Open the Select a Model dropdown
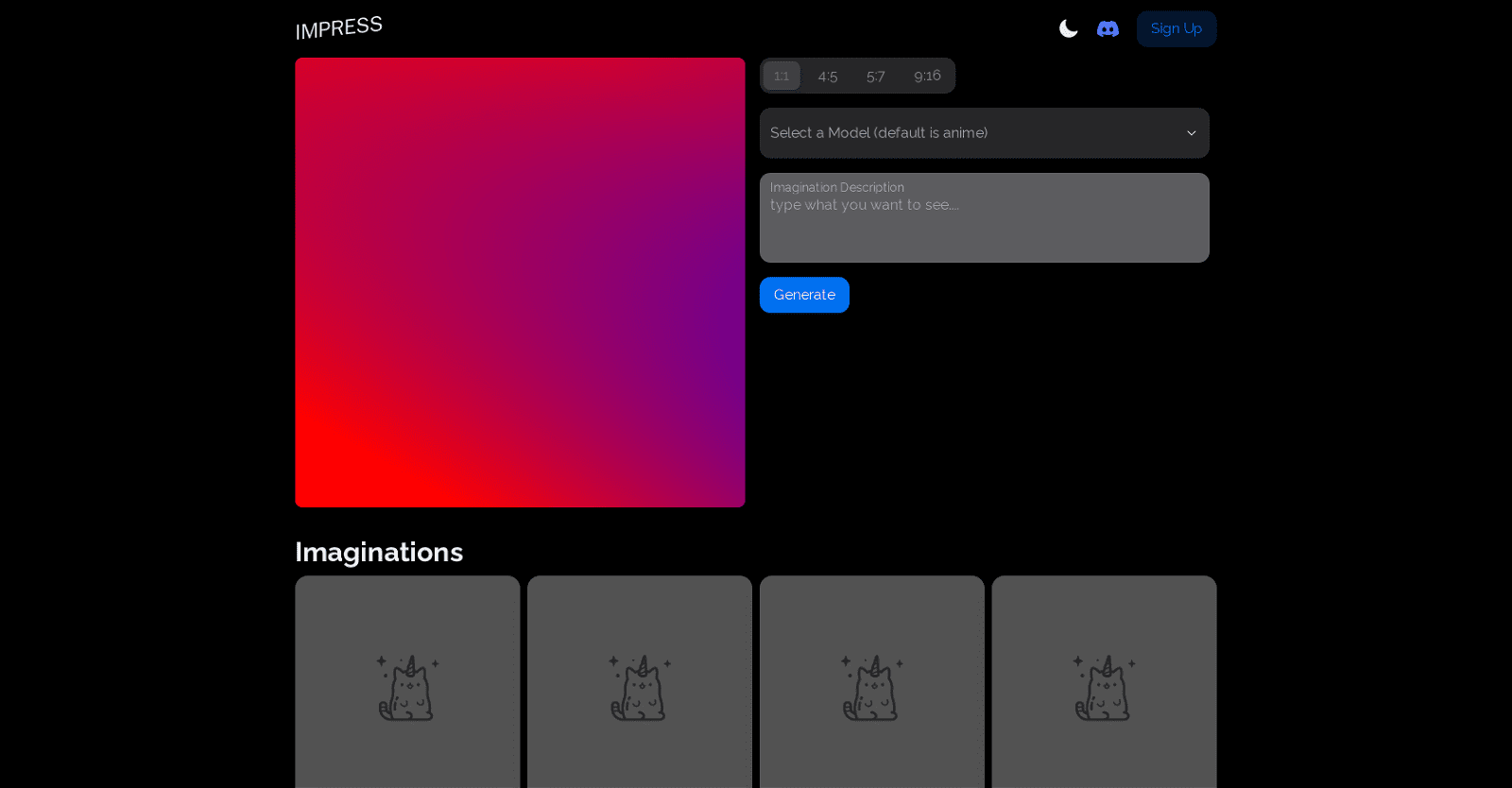The image size is (1512, 788). click(x=973, y=133)
